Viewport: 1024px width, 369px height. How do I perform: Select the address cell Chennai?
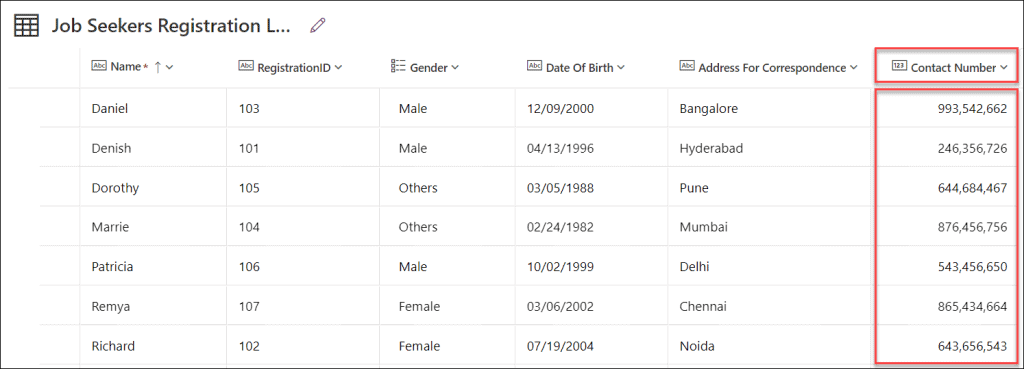coord(703,306)
